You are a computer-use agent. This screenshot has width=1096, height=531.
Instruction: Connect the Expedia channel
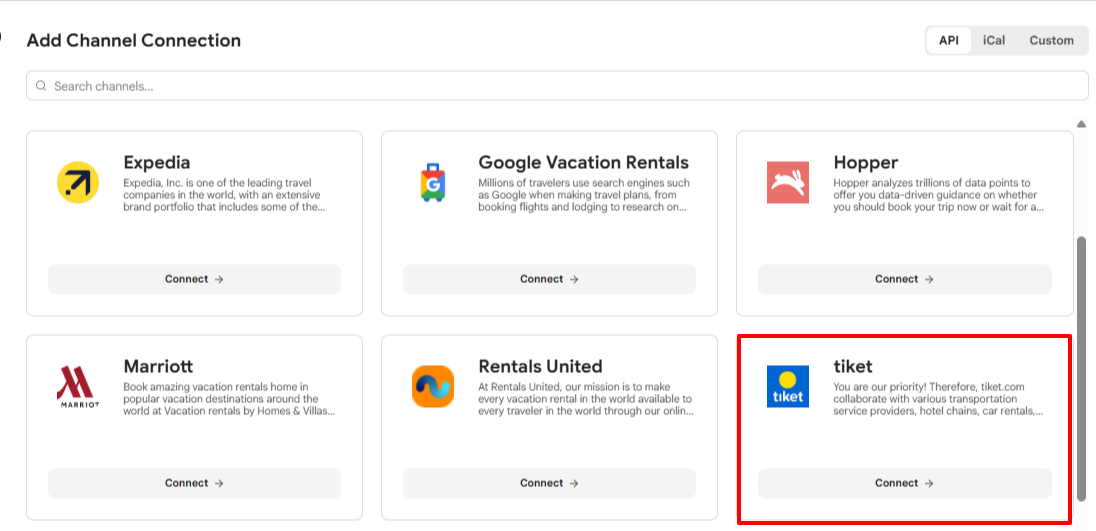(194, 279)
